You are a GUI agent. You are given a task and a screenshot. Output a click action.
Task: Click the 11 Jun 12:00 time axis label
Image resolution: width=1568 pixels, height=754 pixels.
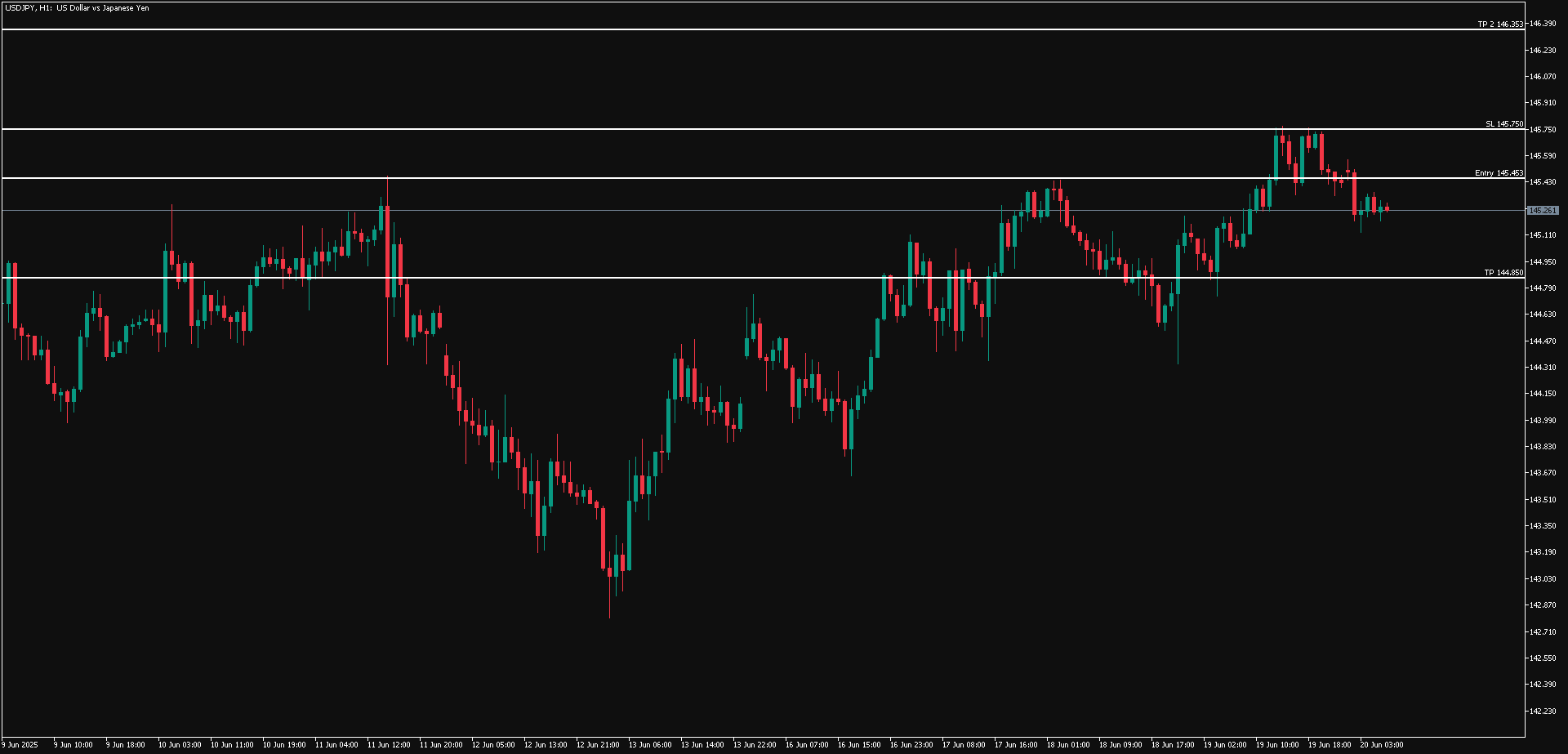click(389, 745)
